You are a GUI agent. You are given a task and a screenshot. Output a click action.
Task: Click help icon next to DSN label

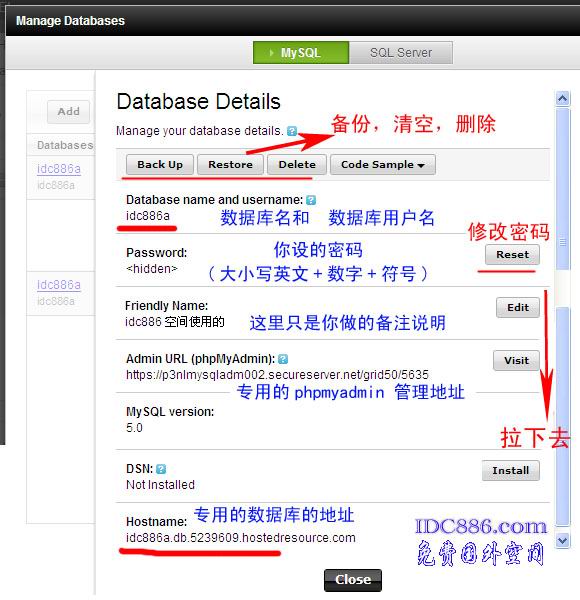pos(161,469)
